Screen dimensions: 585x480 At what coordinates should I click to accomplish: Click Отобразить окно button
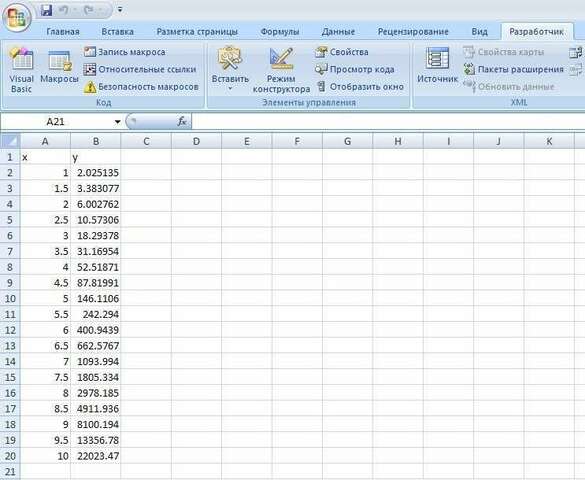[x=360, y=87]
